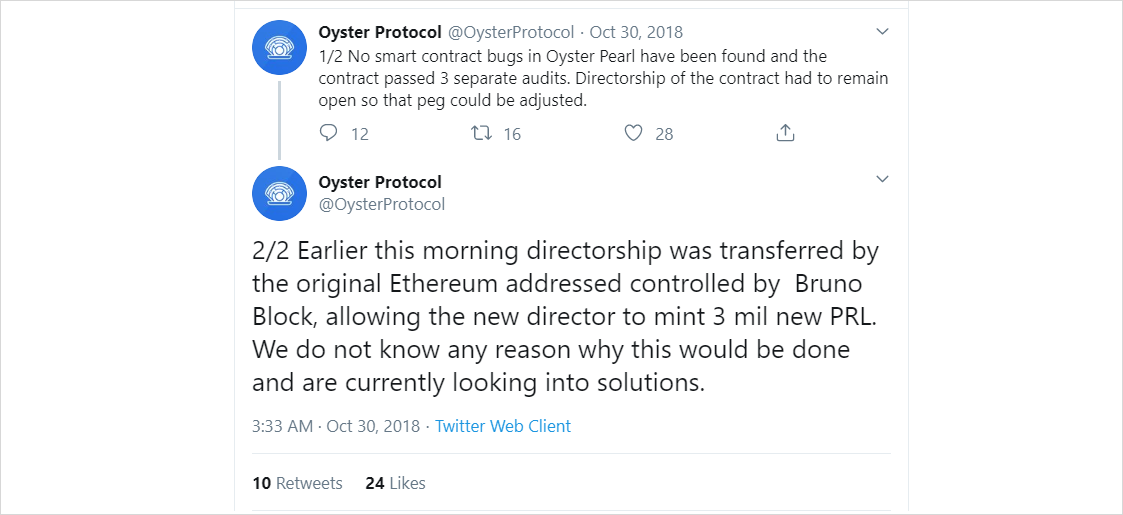Expand the second tweet's options chevron
Screen dimensions: 1123x515
pyautogui.click(x=882, y=178)
